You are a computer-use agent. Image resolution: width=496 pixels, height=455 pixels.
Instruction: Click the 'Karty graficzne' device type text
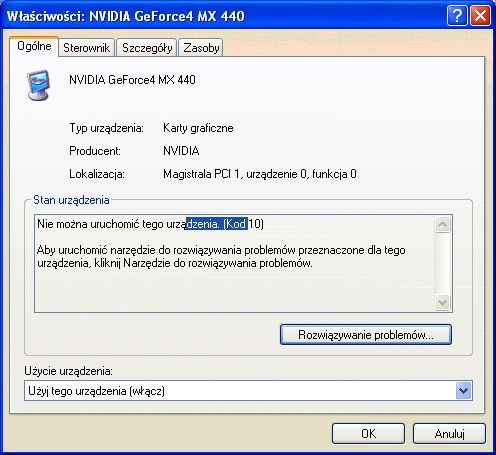198,128
